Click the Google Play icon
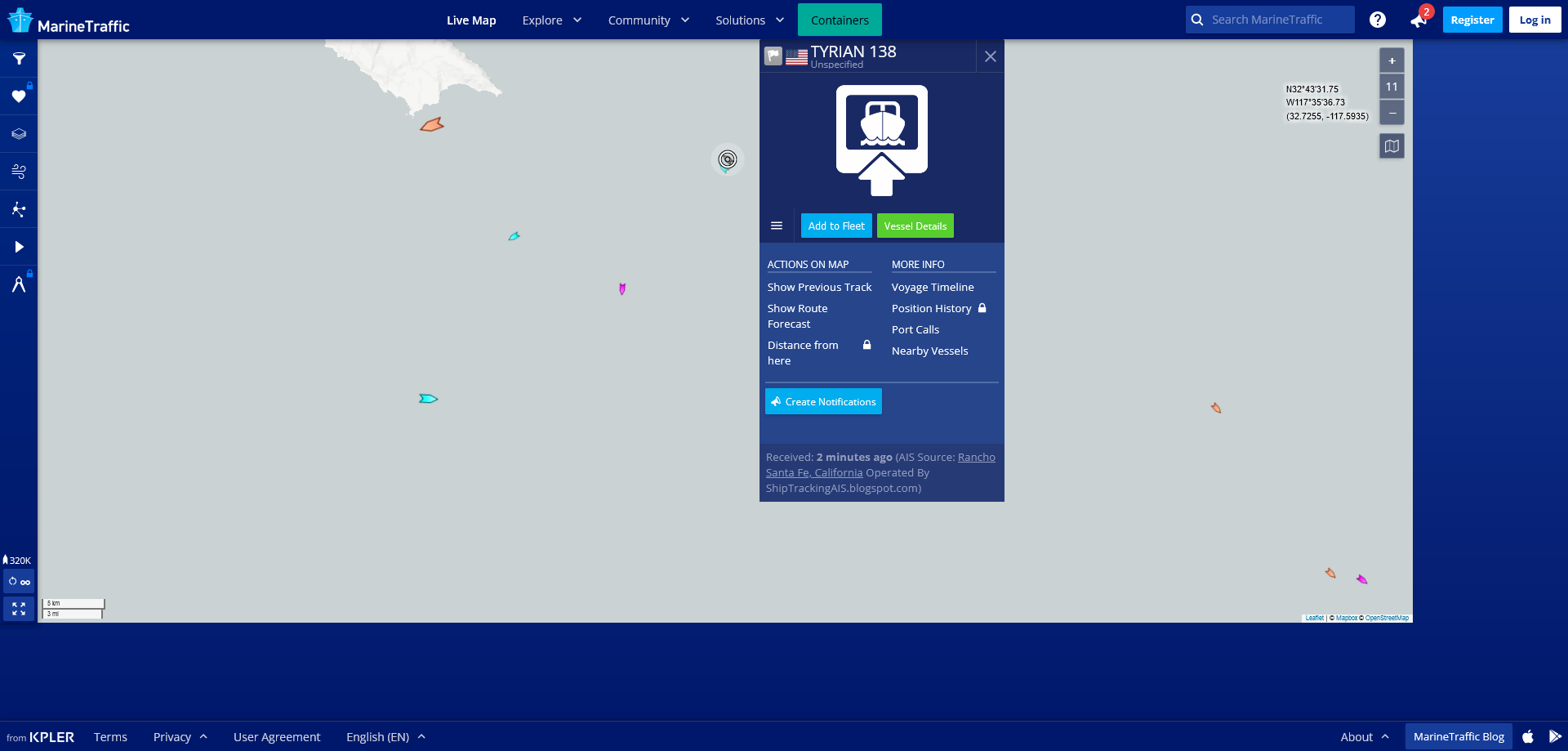Viewport: 1568px width, 751px height. 1555,736
